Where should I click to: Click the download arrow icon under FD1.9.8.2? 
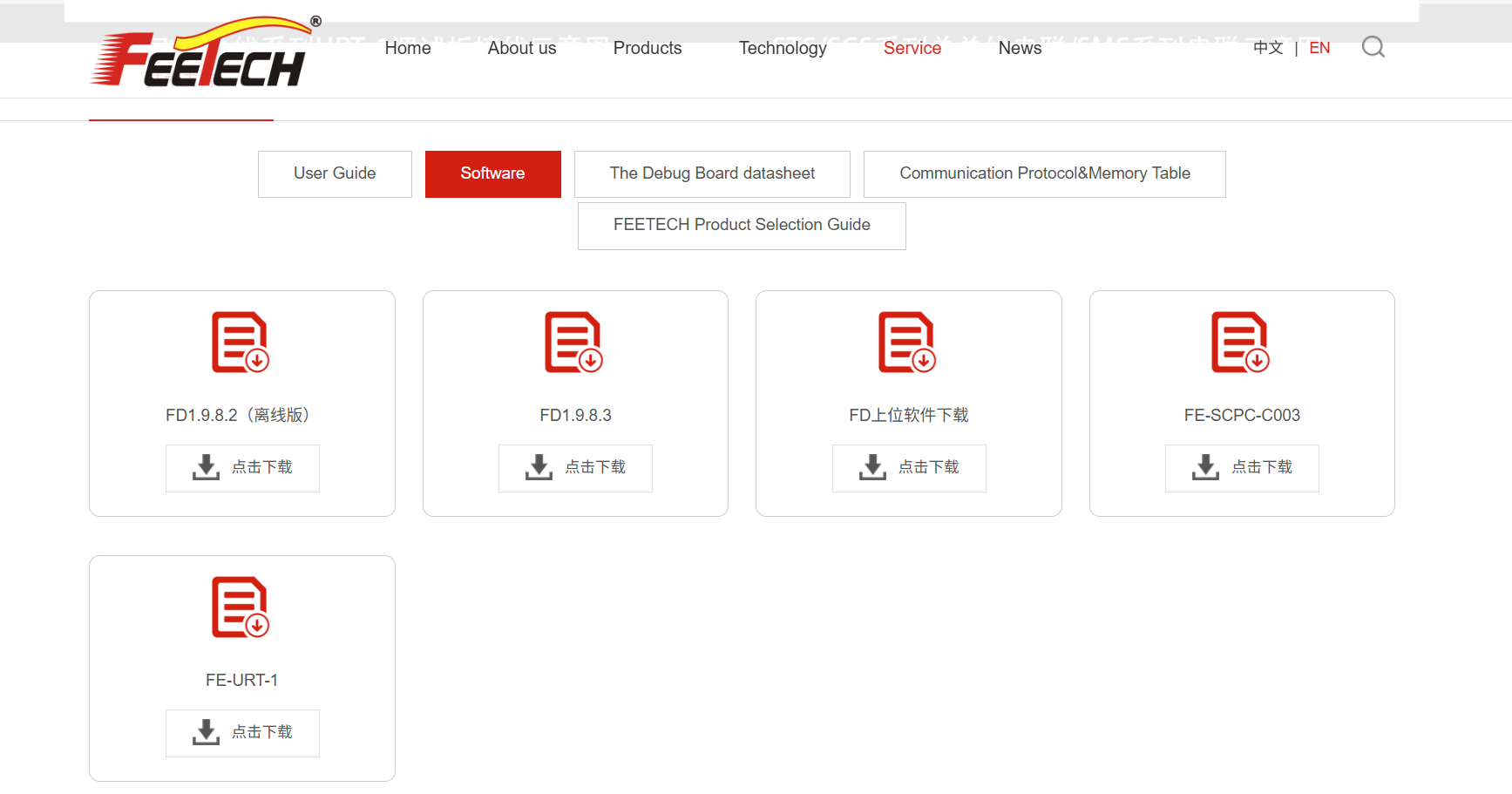click(x=206, y=467)
